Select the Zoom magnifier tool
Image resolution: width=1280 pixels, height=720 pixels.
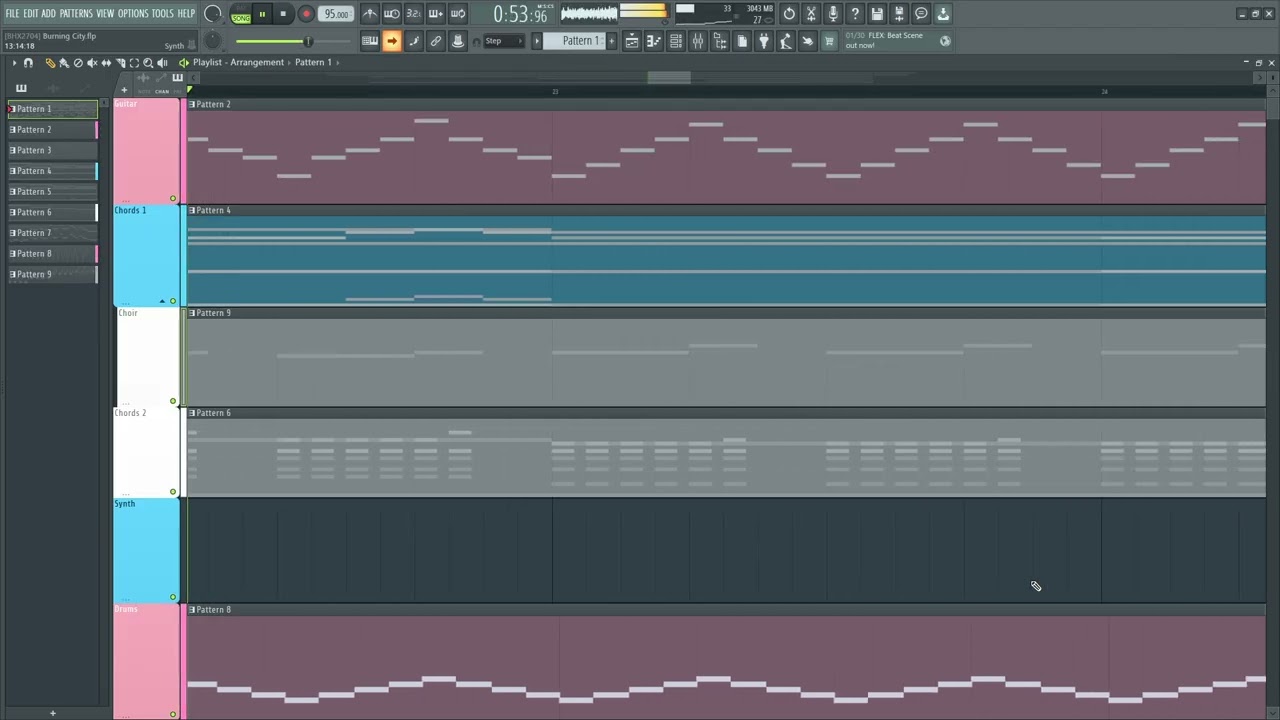148,63
